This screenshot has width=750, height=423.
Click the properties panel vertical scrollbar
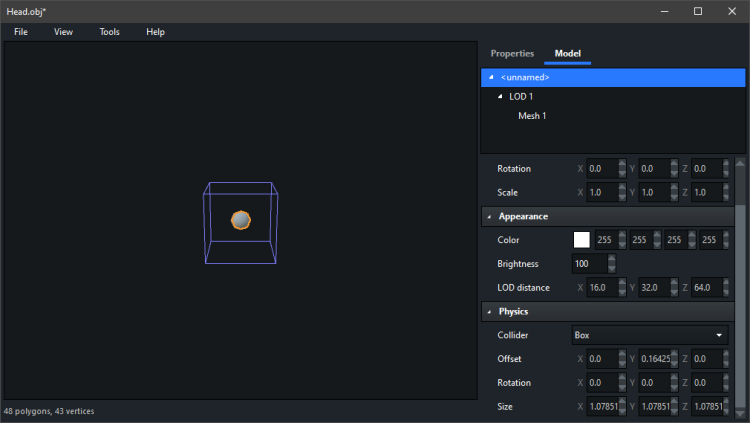740,280
